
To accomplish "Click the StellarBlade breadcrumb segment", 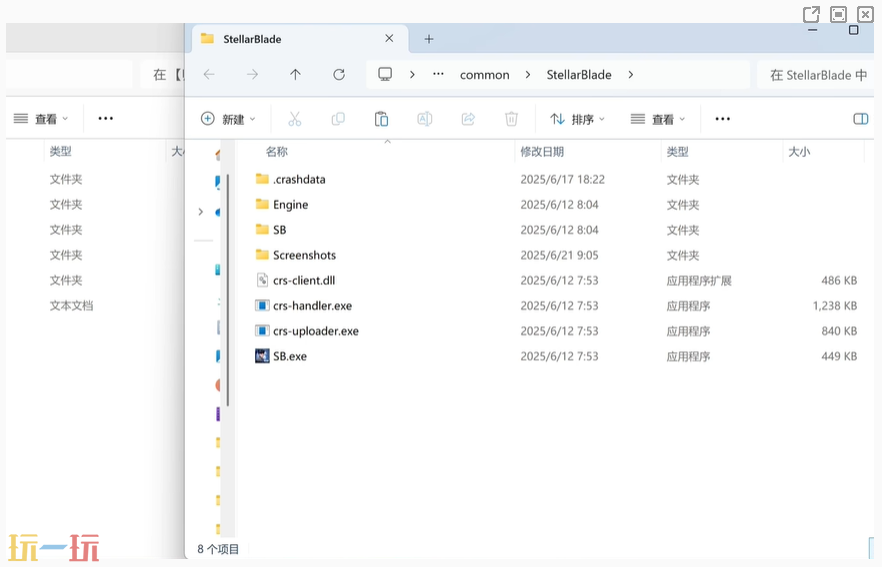I will click(579, 75).
